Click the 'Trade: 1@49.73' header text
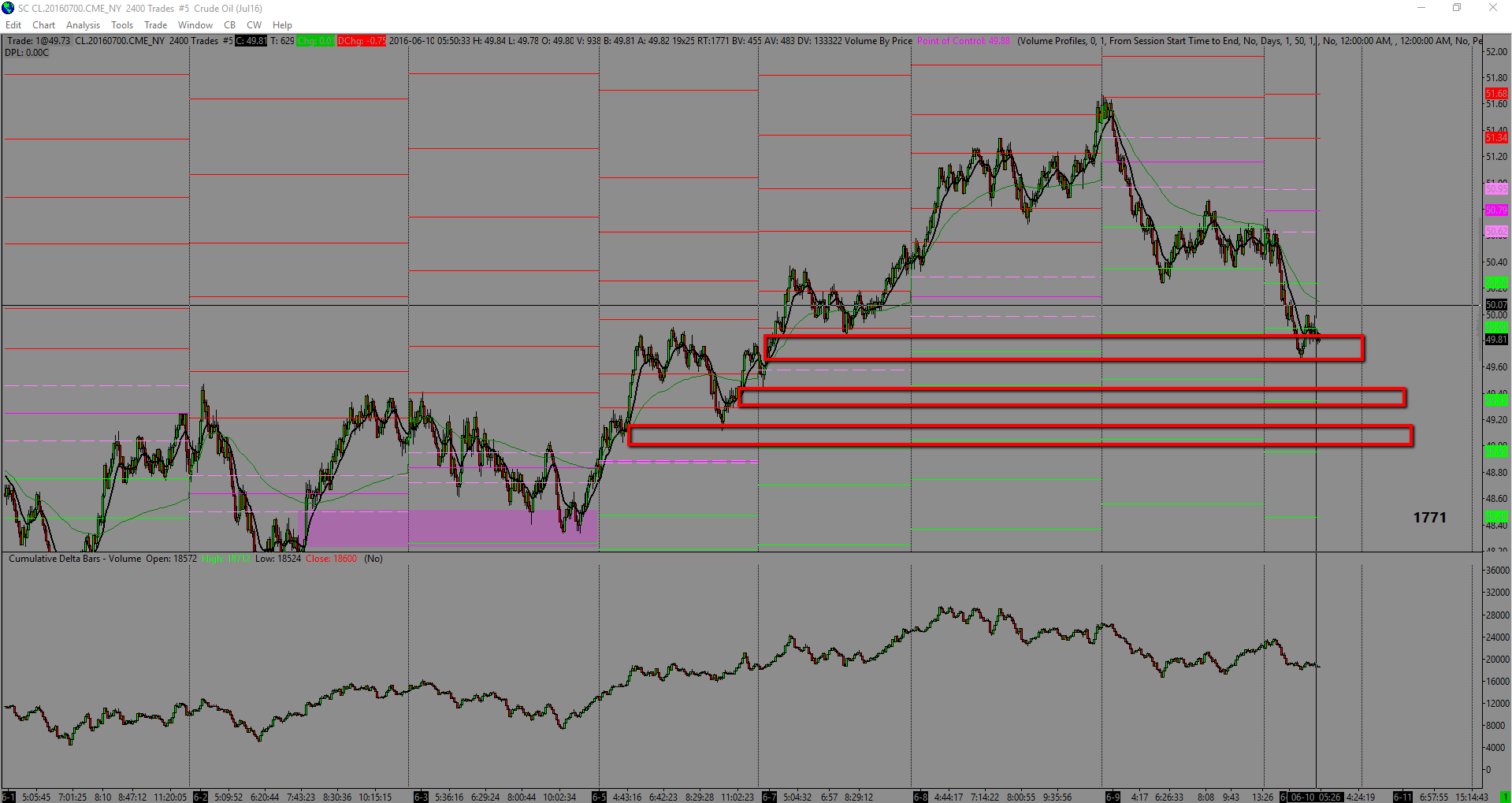1512x803 pixels. (39, 41)
